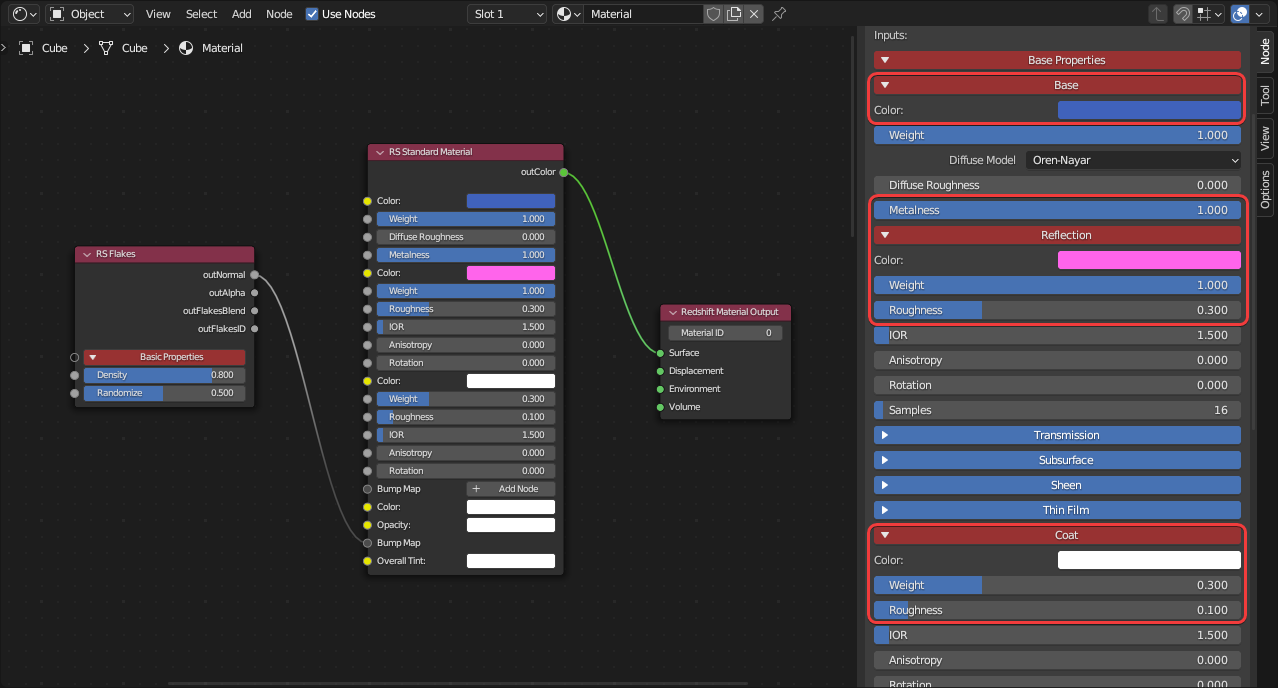The image size is (1278, 688).
Task: Expand the Subsurface section
Action: click(x=1057, y=460)
